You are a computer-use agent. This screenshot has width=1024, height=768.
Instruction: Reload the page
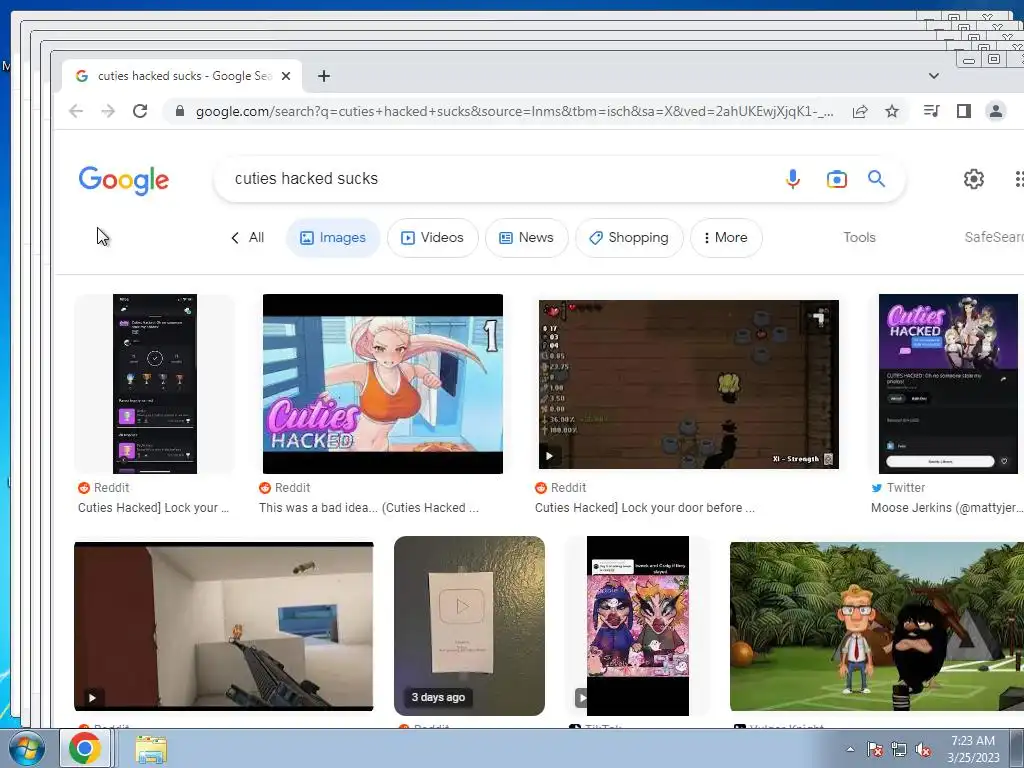140,111
